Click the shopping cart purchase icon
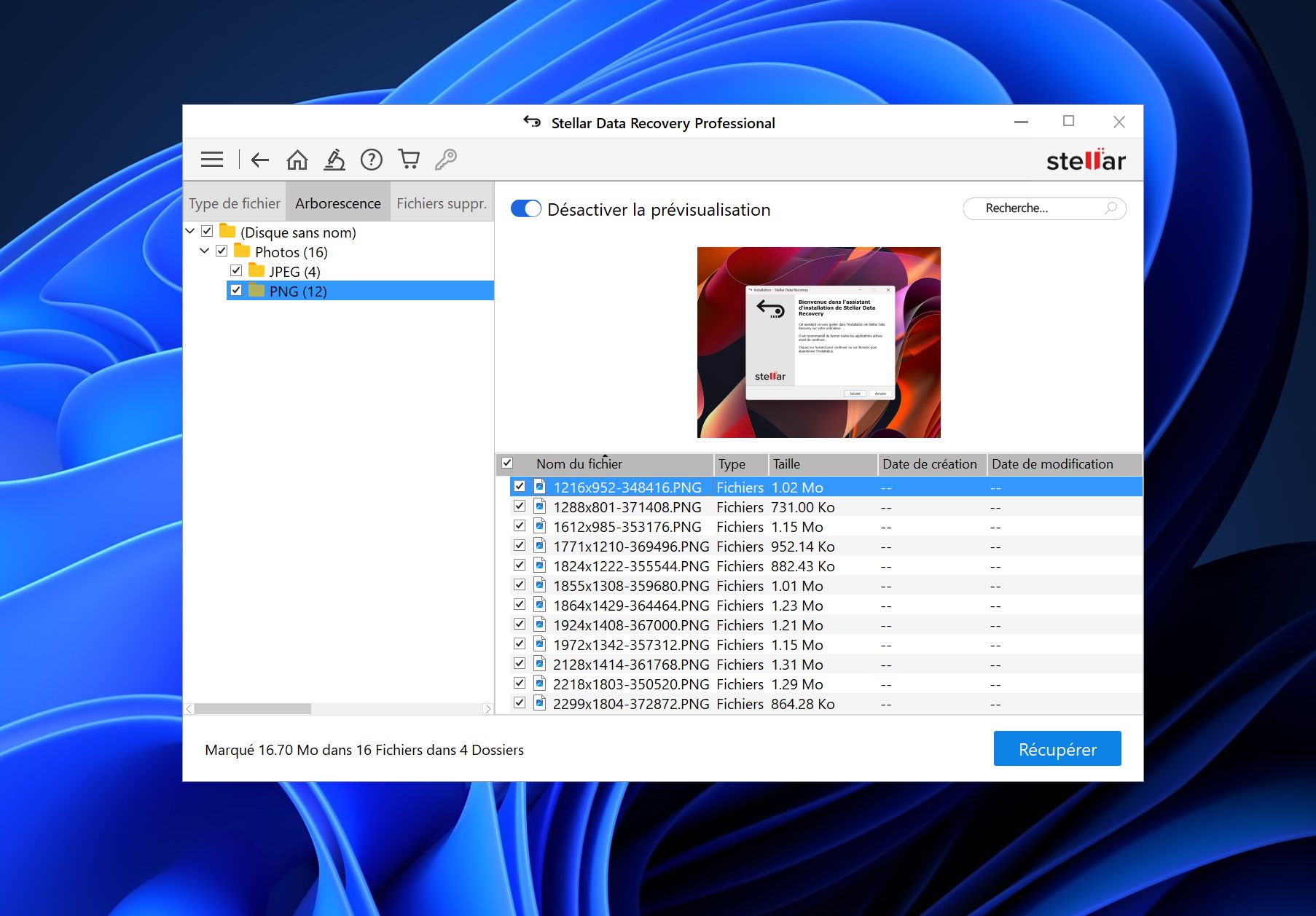 (x=409, y=160)
